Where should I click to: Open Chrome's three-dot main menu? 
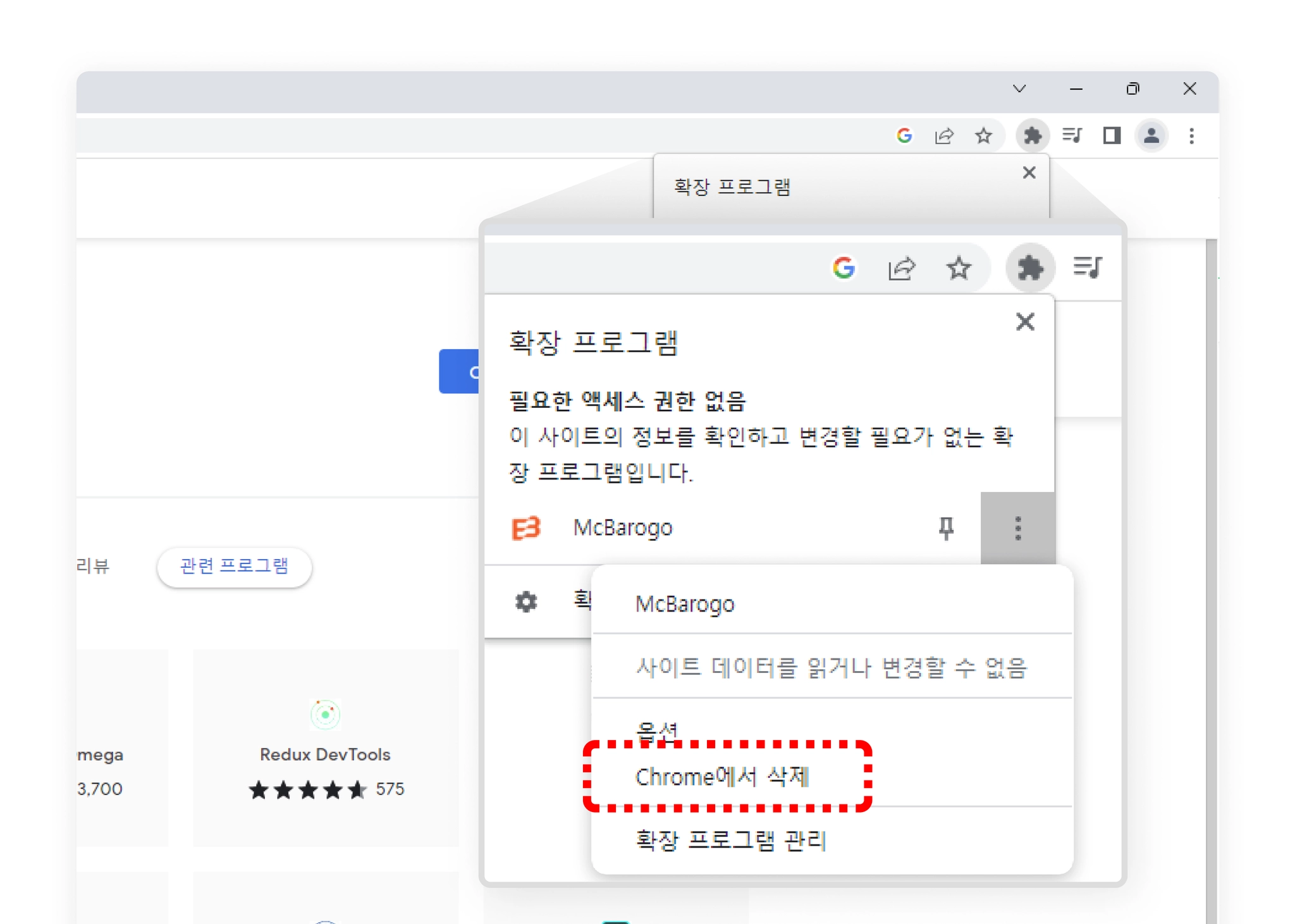pyautogui.click(x=1191, y=135)
